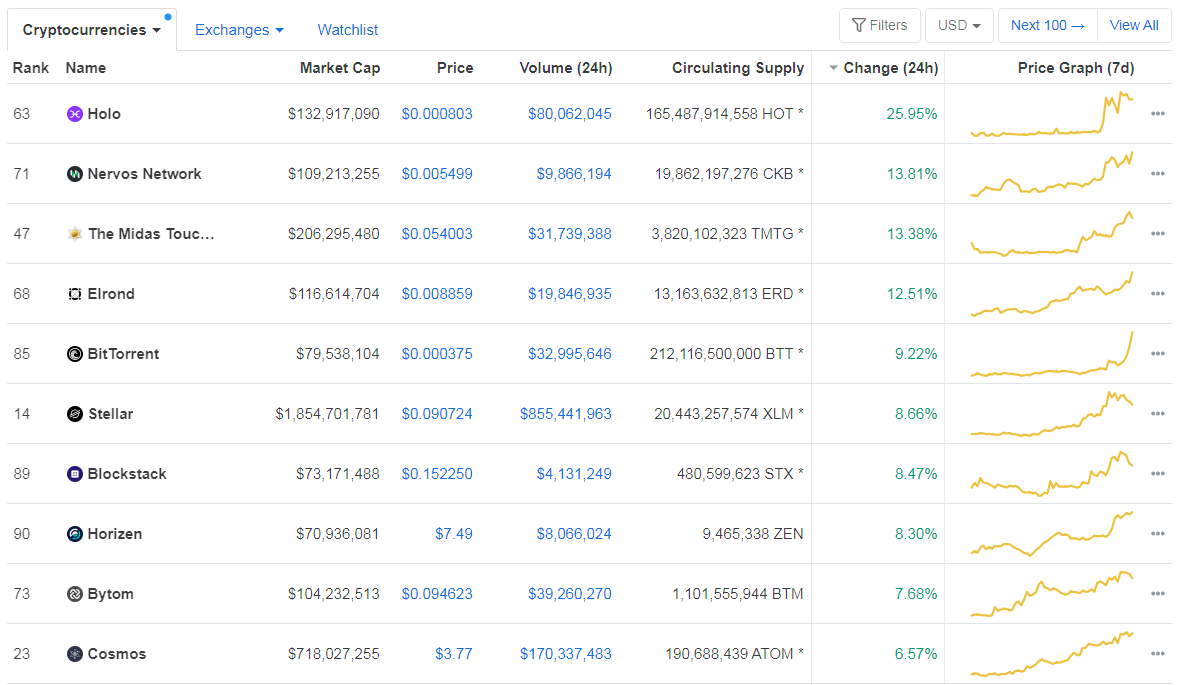Open the three-dot menu for Bytom
1194x685 pixels.
pyautogui.click(x=1157, y=594)
